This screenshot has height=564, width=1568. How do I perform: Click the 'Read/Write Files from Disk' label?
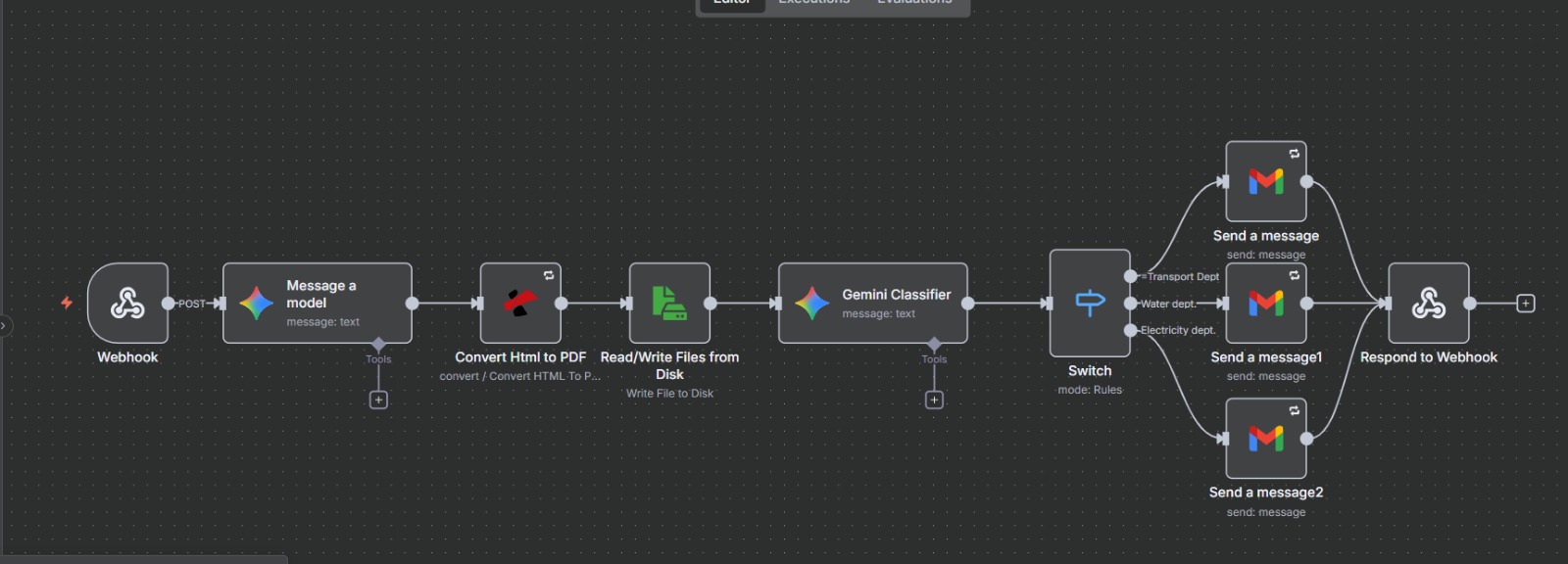click(x=669, y=365)
